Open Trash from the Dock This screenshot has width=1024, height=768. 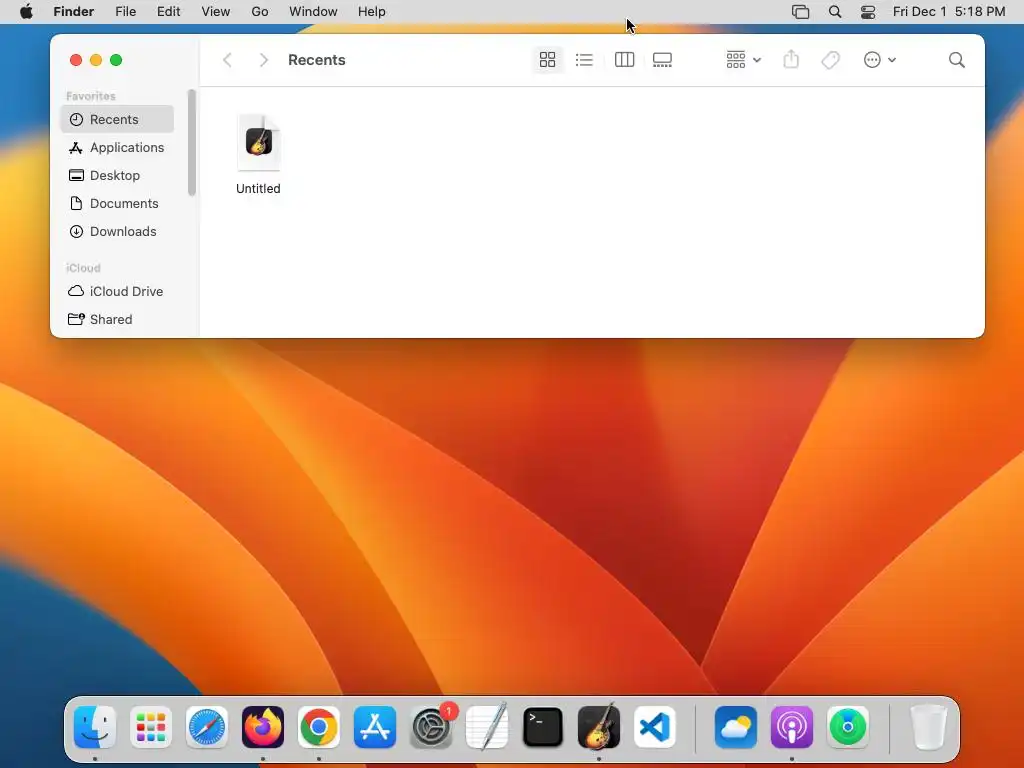928,727
